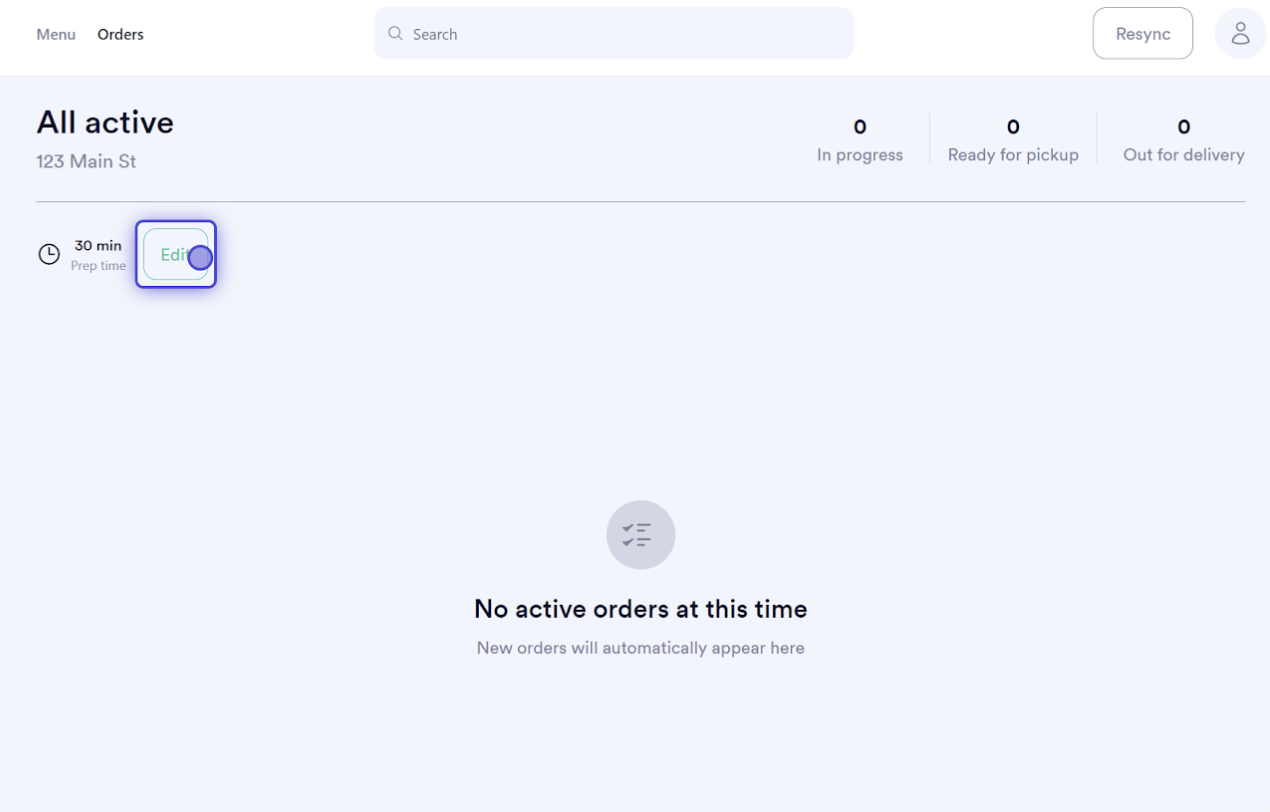This screenshot has height=812, width=1270.
Task: Click the 30 min prep time value
Action: [98, 245]
